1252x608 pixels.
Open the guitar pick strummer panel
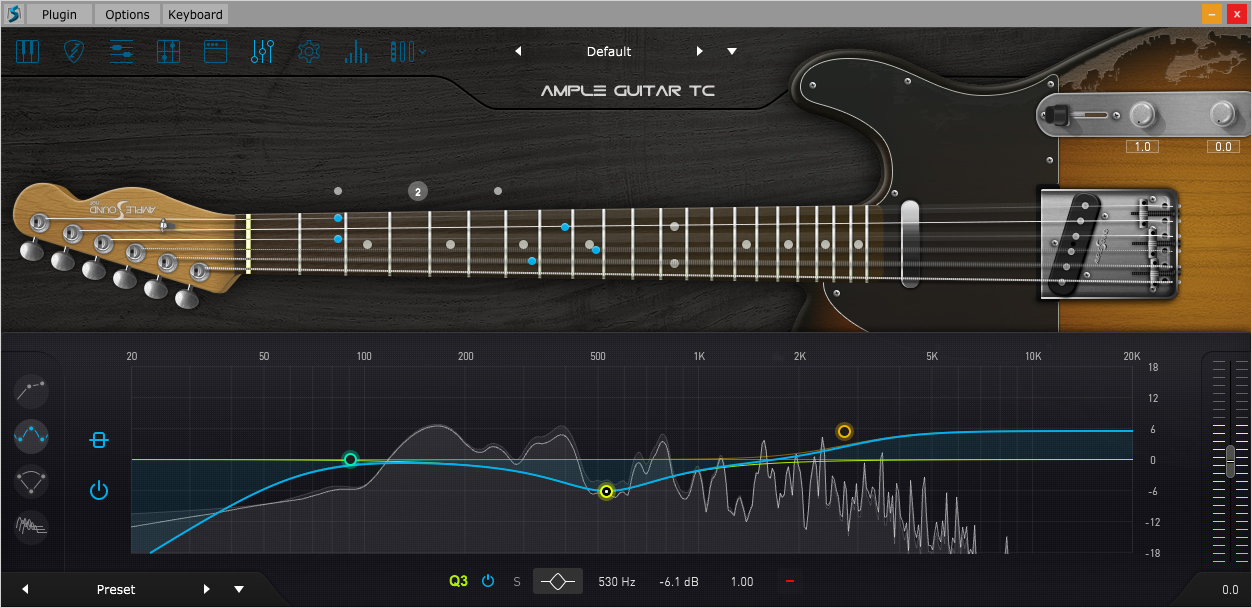point(74,52)
